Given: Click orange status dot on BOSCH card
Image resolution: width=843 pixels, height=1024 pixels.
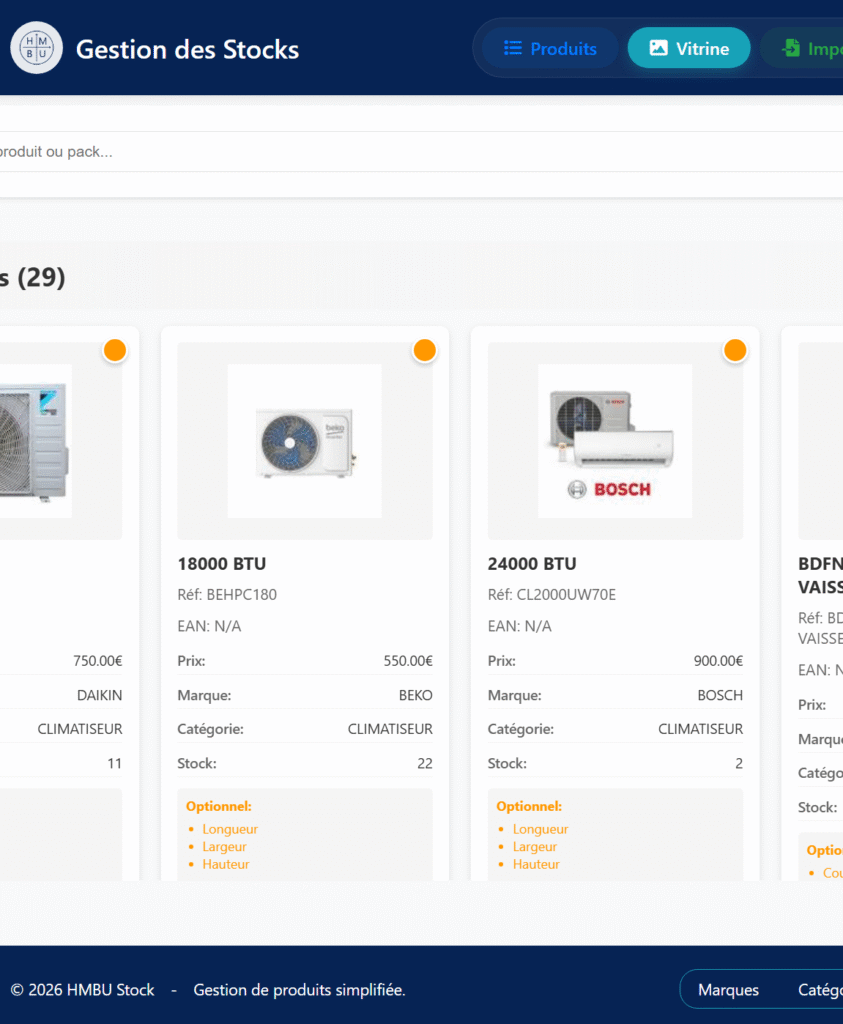Looking at the screenshot, I should pos(735,351).
